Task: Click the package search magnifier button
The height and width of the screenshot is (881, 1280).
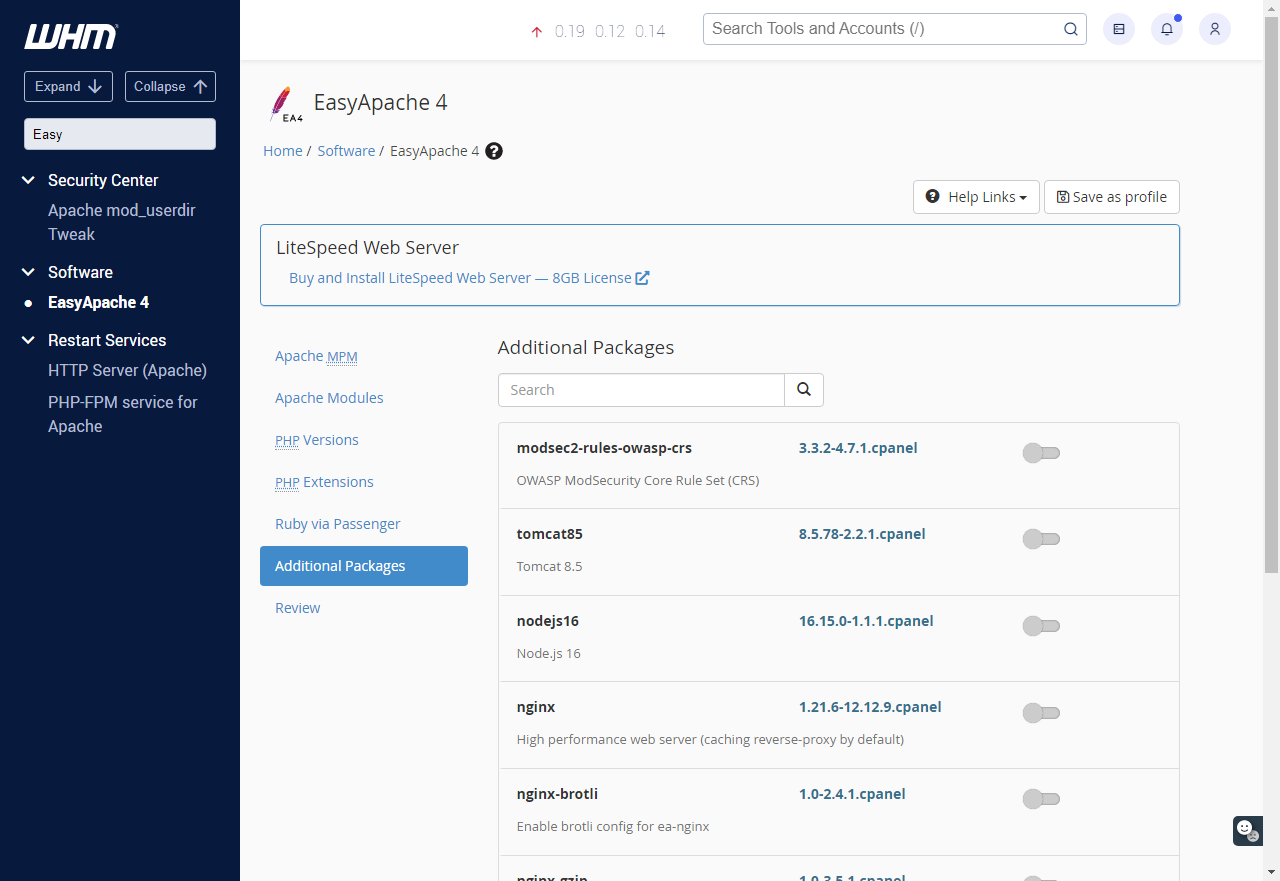Action: point(804,390)
